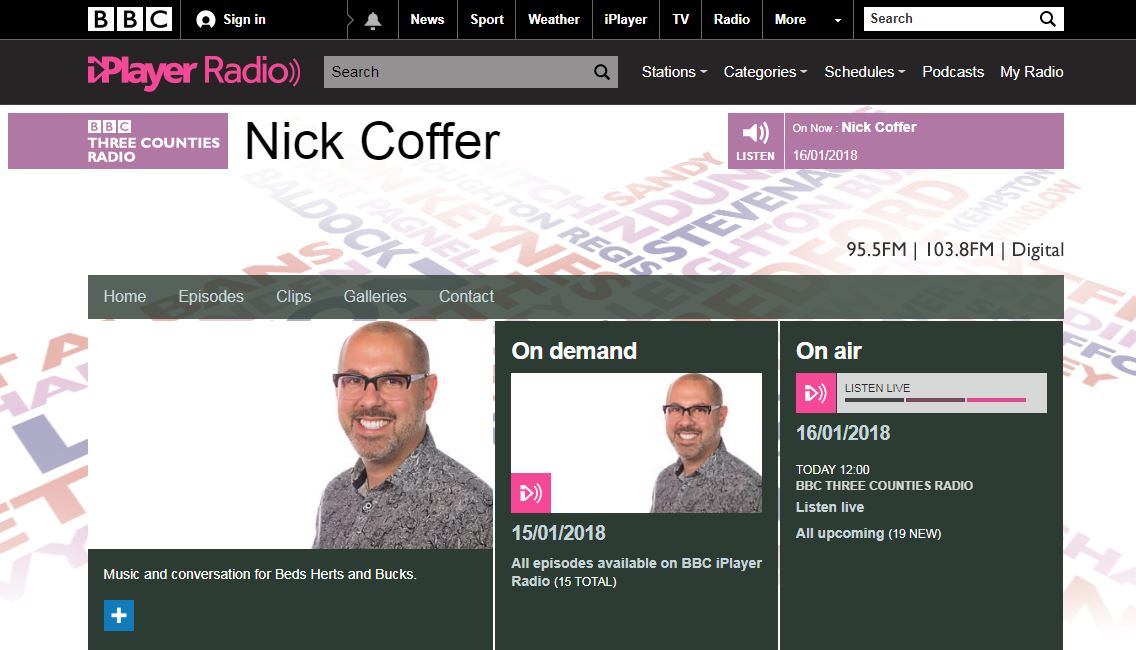Click the On demand heading

(x=574, y=351)
